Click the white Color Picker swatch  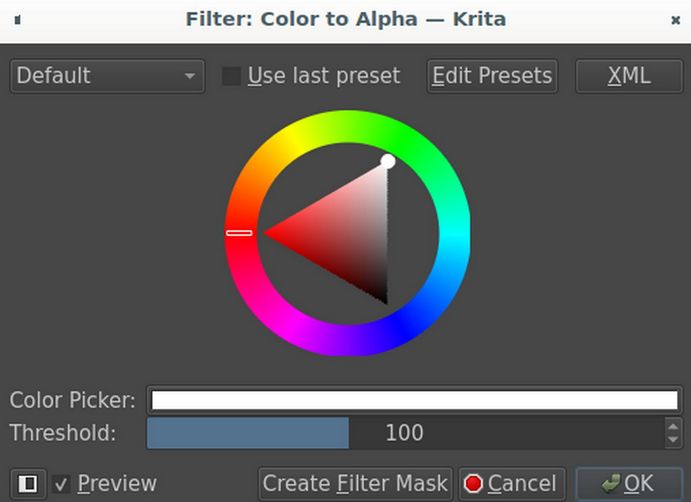[413, 400]
